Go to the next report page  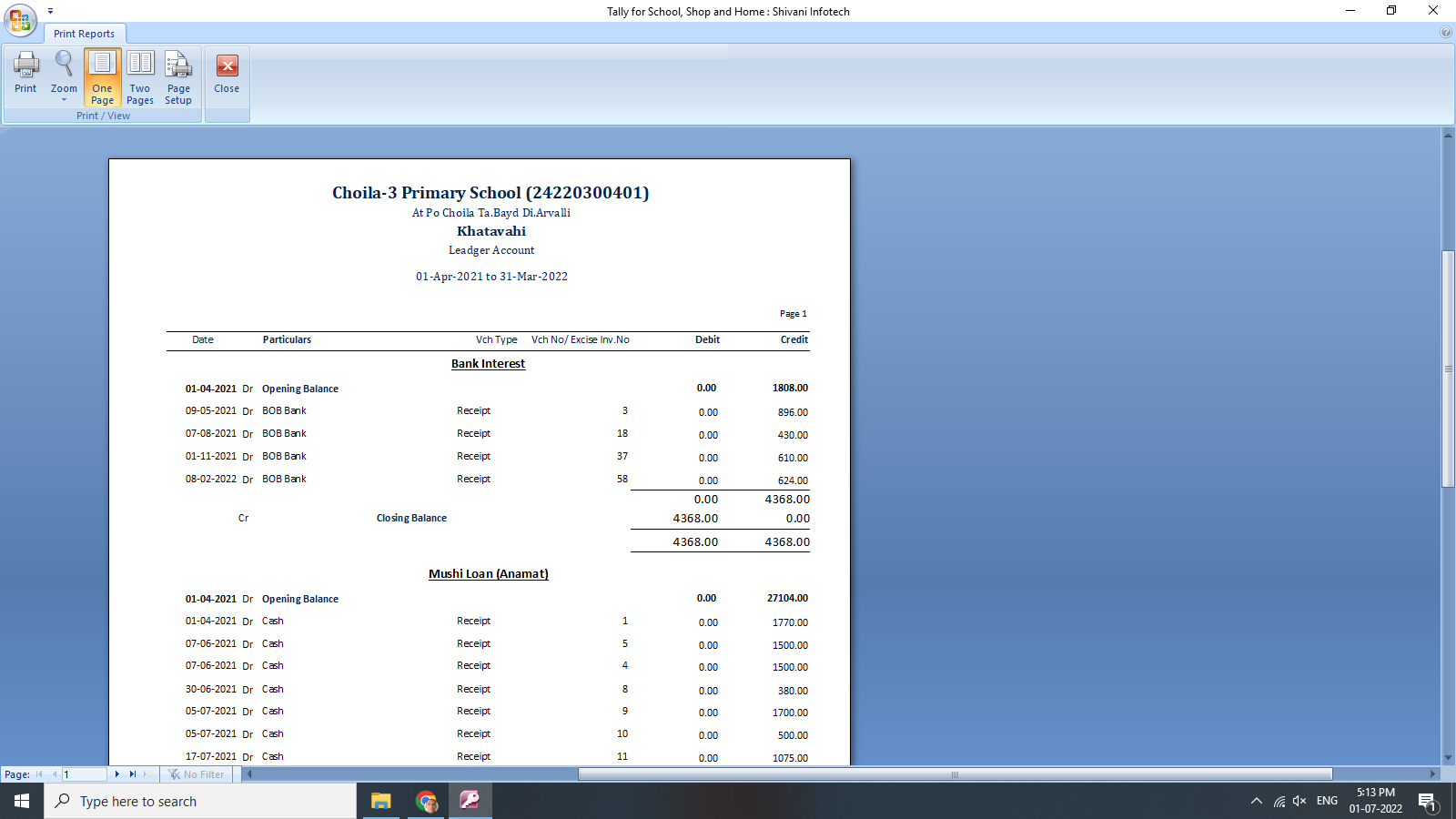point(116,773)
